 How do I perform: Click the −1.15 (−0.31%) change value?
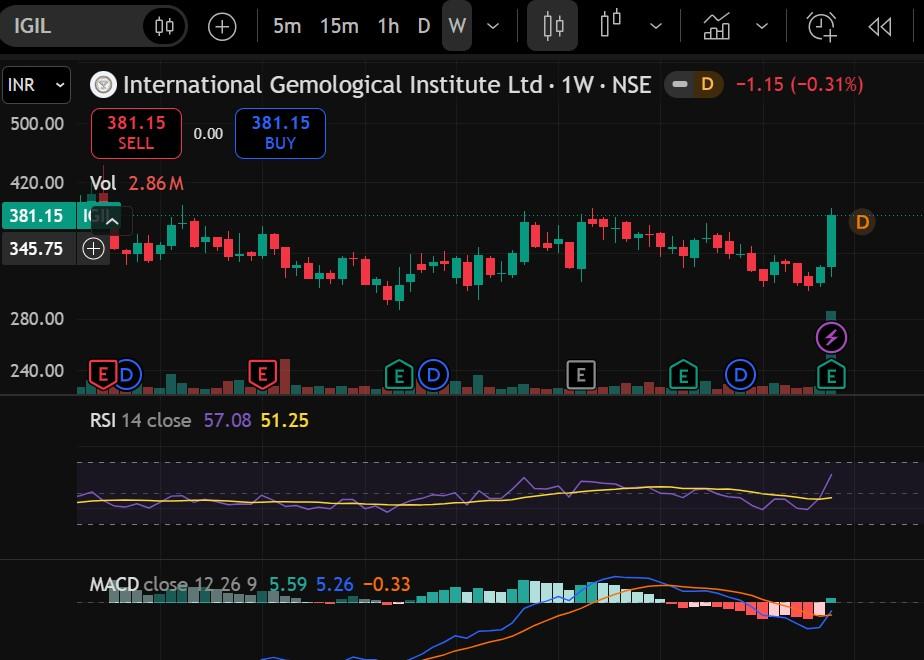(800, 84)
